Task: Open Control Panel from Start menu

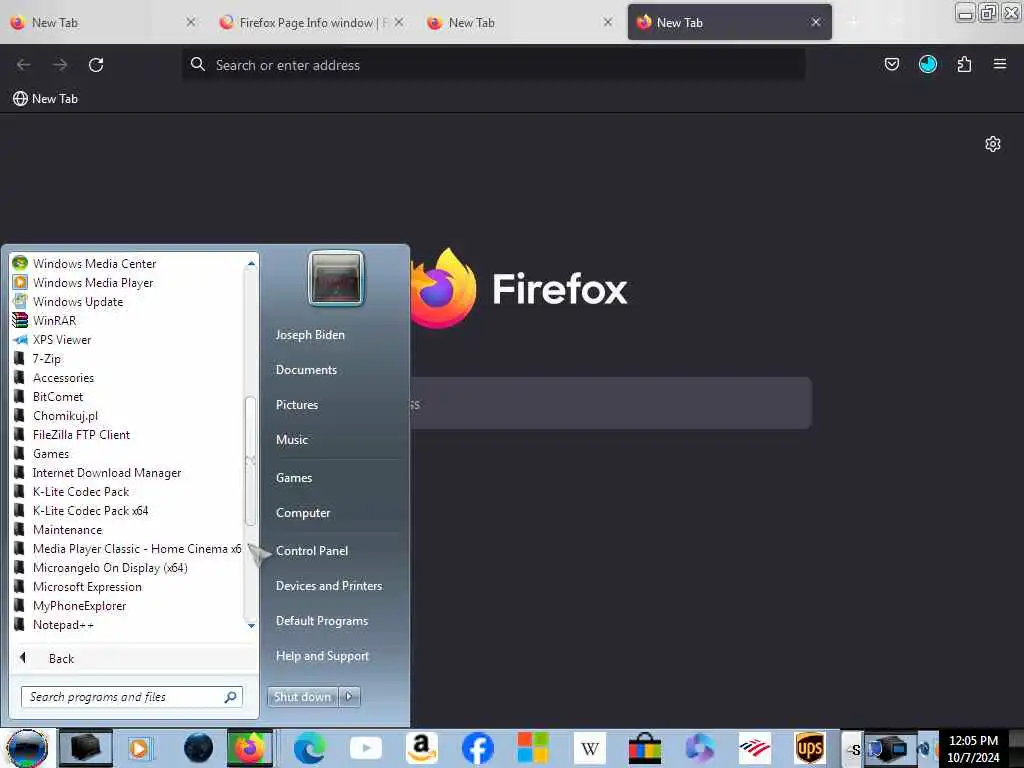Action: (312, 551)
